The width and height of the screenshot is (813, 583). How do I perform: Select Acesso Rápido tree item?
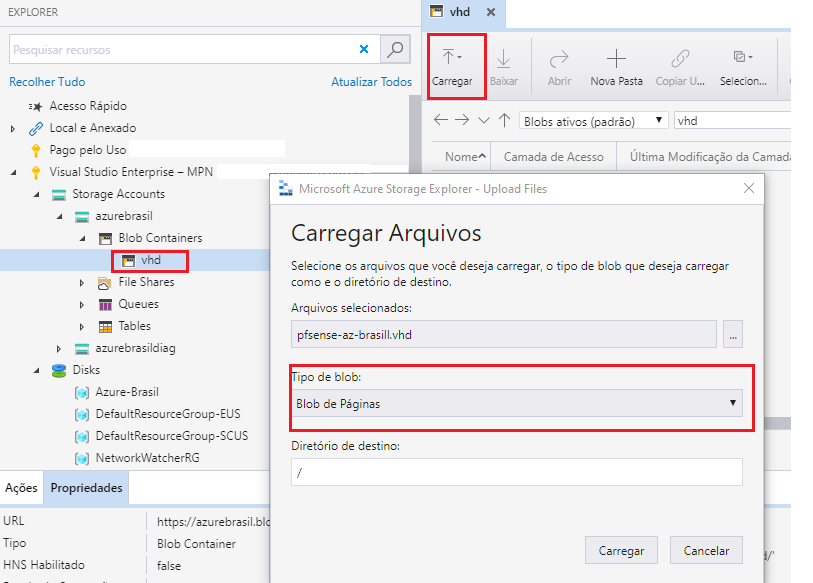pos(88,106)
